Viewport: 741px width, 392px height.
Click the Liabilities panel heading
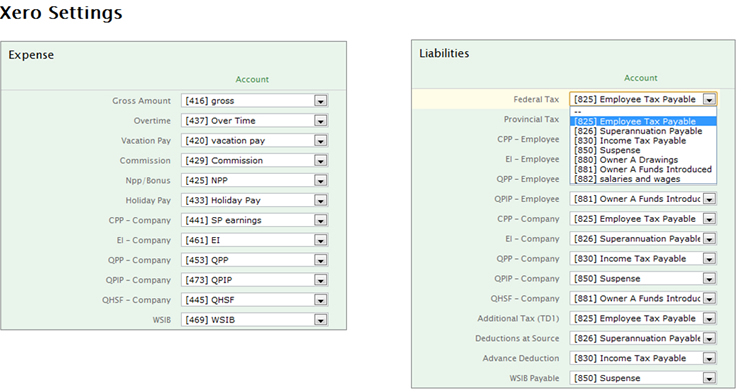point(444,53)
